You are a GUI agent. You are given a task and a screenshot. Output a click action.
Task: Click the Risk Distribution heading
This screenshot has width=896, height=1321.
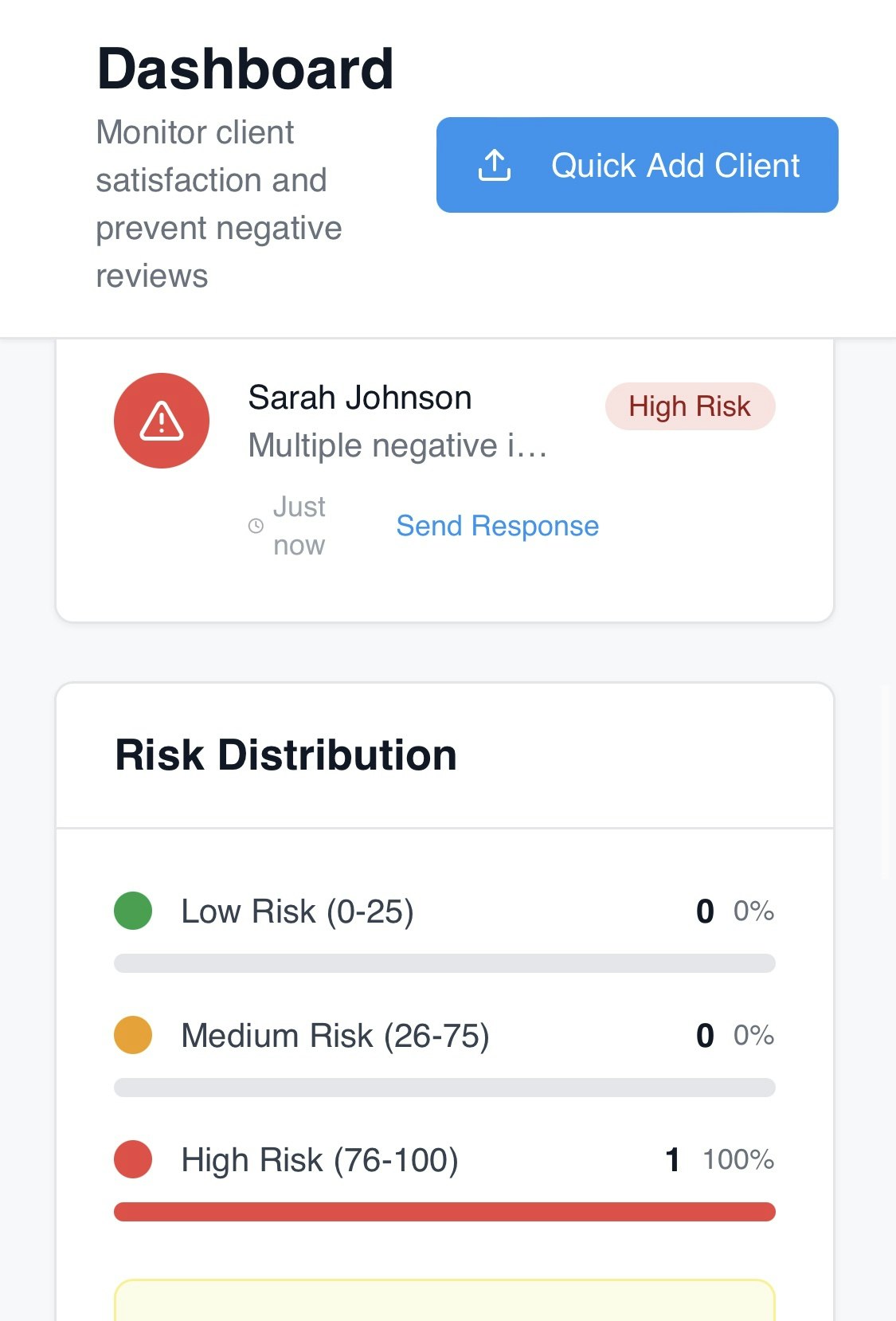pyautogui.click(x=286, y=755)
